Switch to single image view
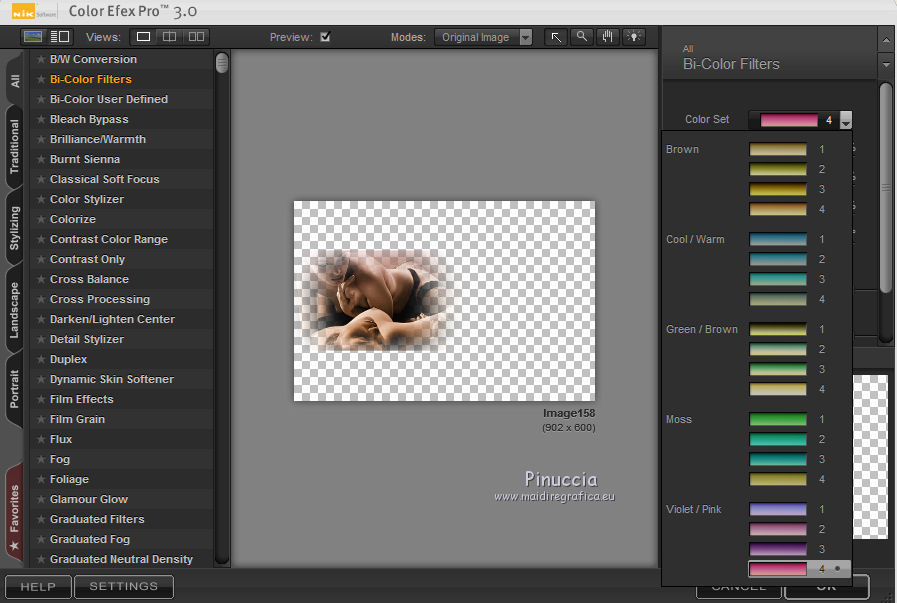This screenshot has width=897, height=603. point(144,37)
